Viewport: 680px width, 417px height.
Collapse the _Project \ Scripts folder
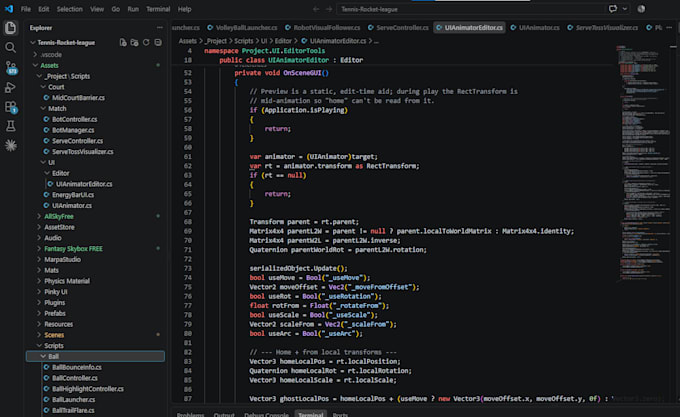(67, 76)
